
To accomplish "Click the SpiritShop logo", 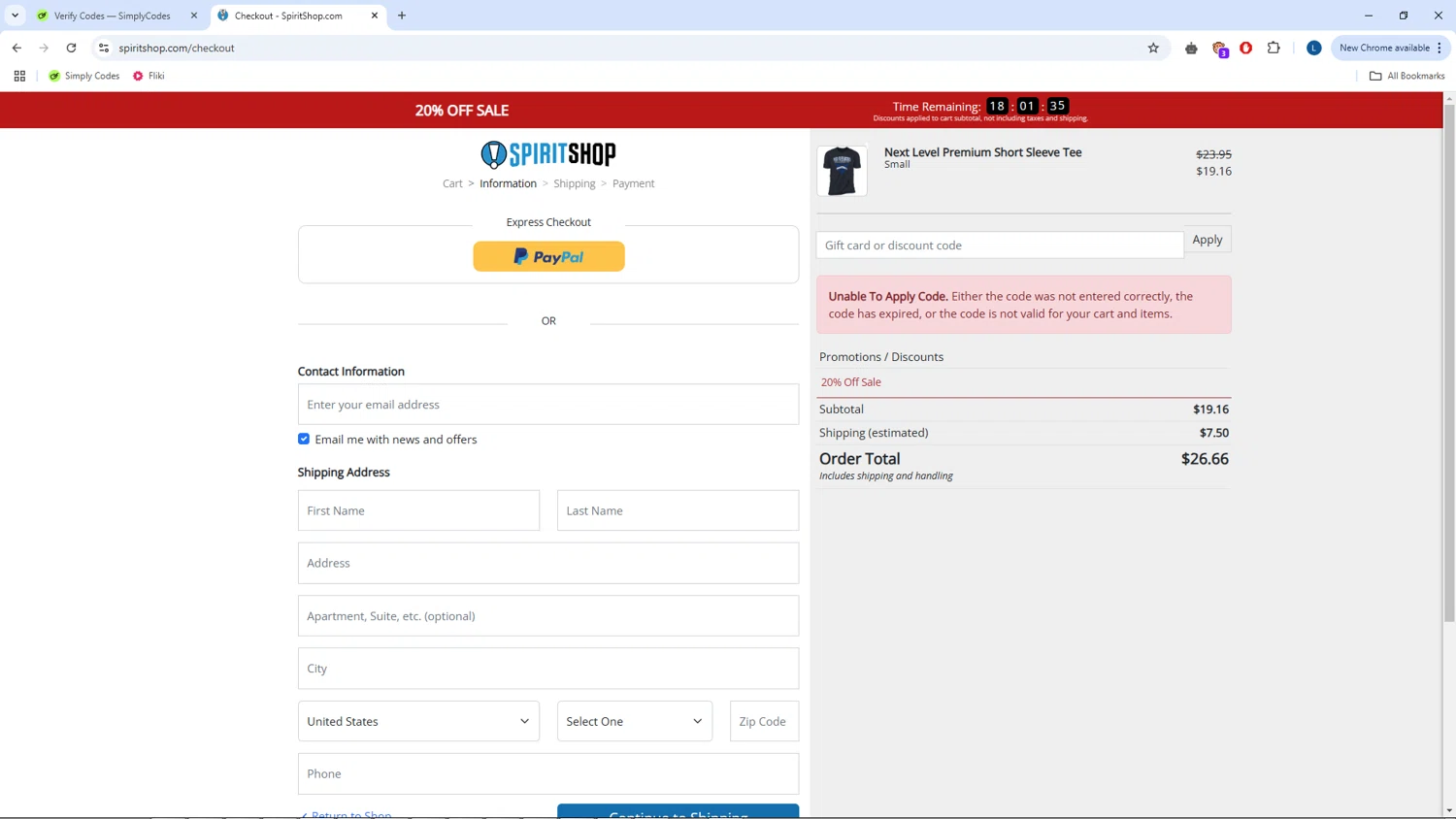I will tap(548, 154).
